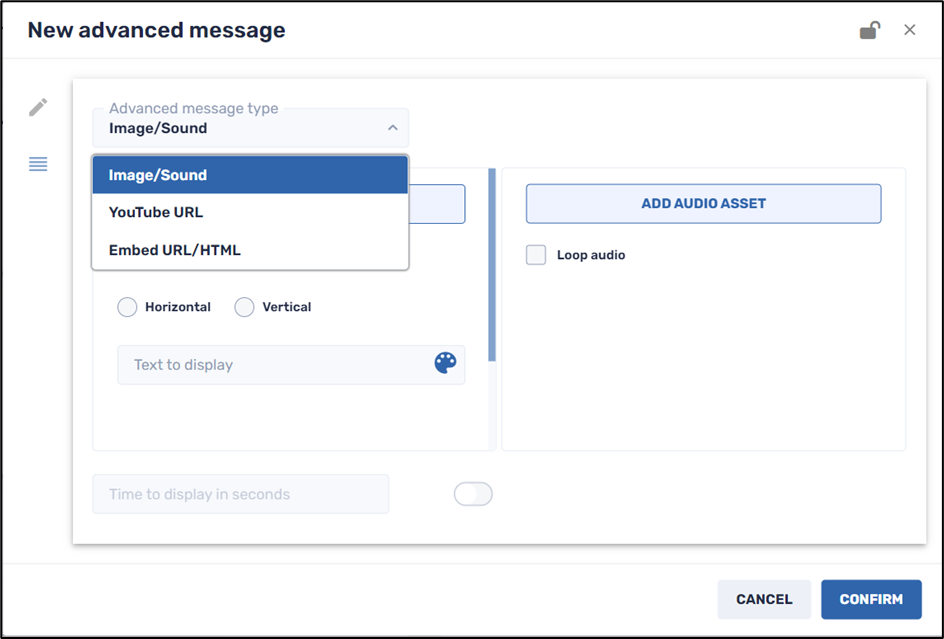Choose Image/Sound from the dropdown list
944x639 pixels.
click(x=250, y=174)
